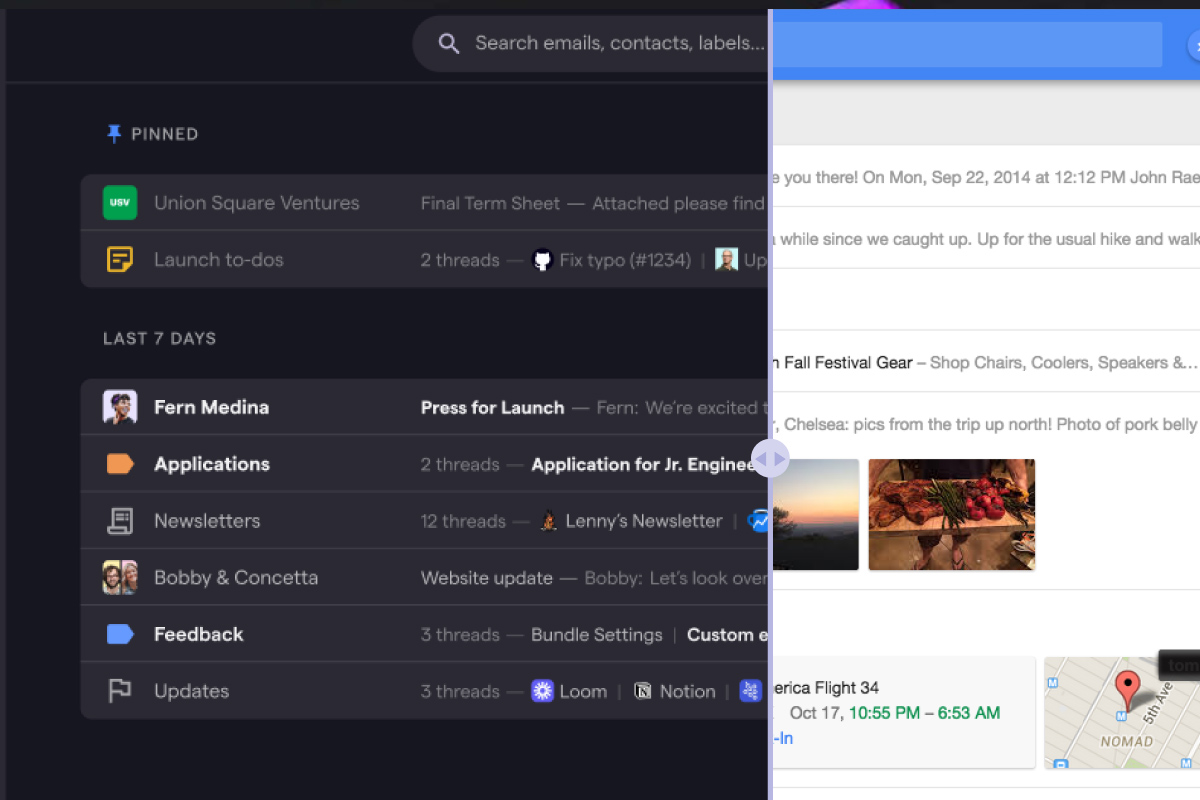Click the Loom icon in Updates row
1200x800 pixels.
point(542,691)
